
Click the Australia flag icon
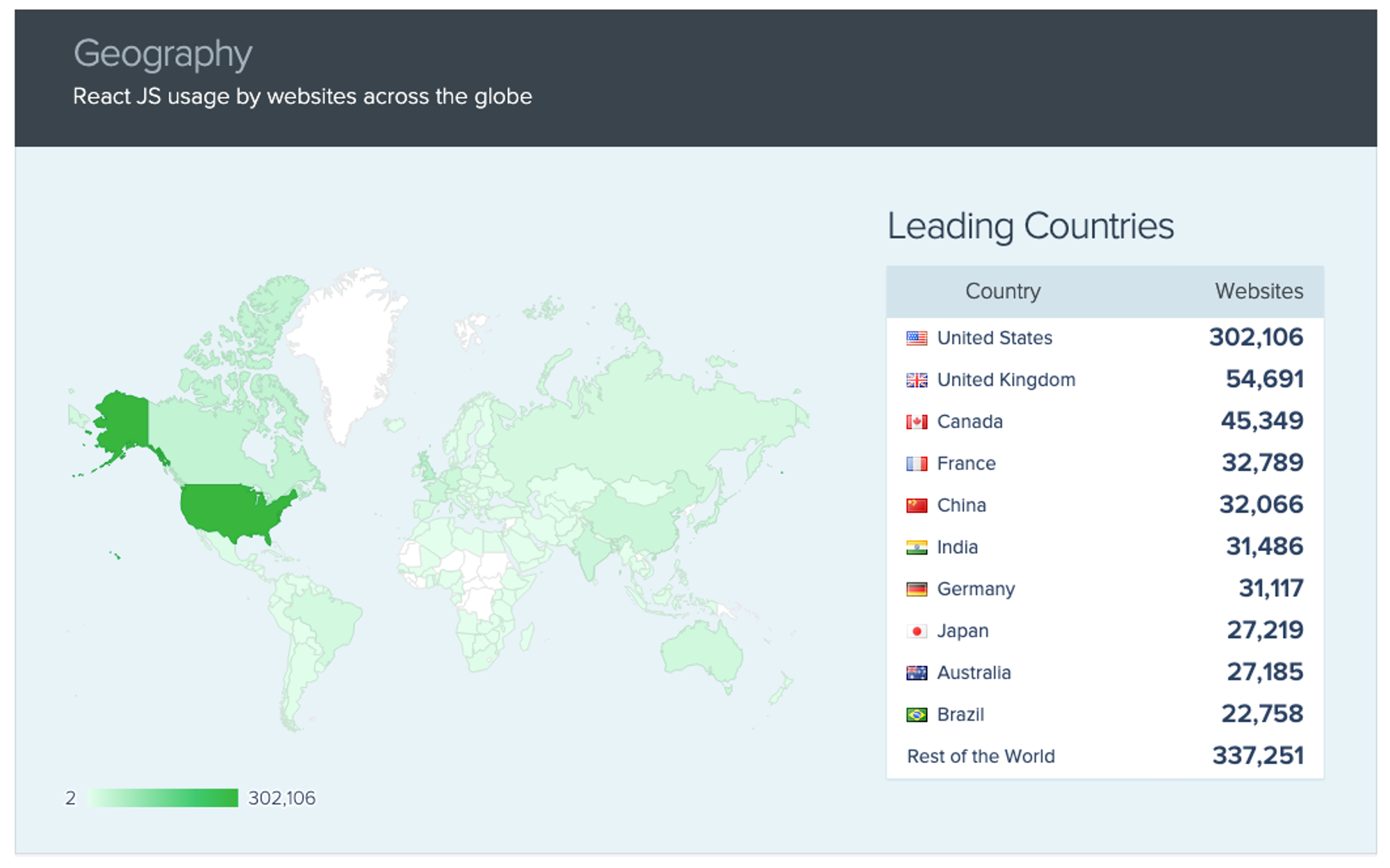click(916, 673)
